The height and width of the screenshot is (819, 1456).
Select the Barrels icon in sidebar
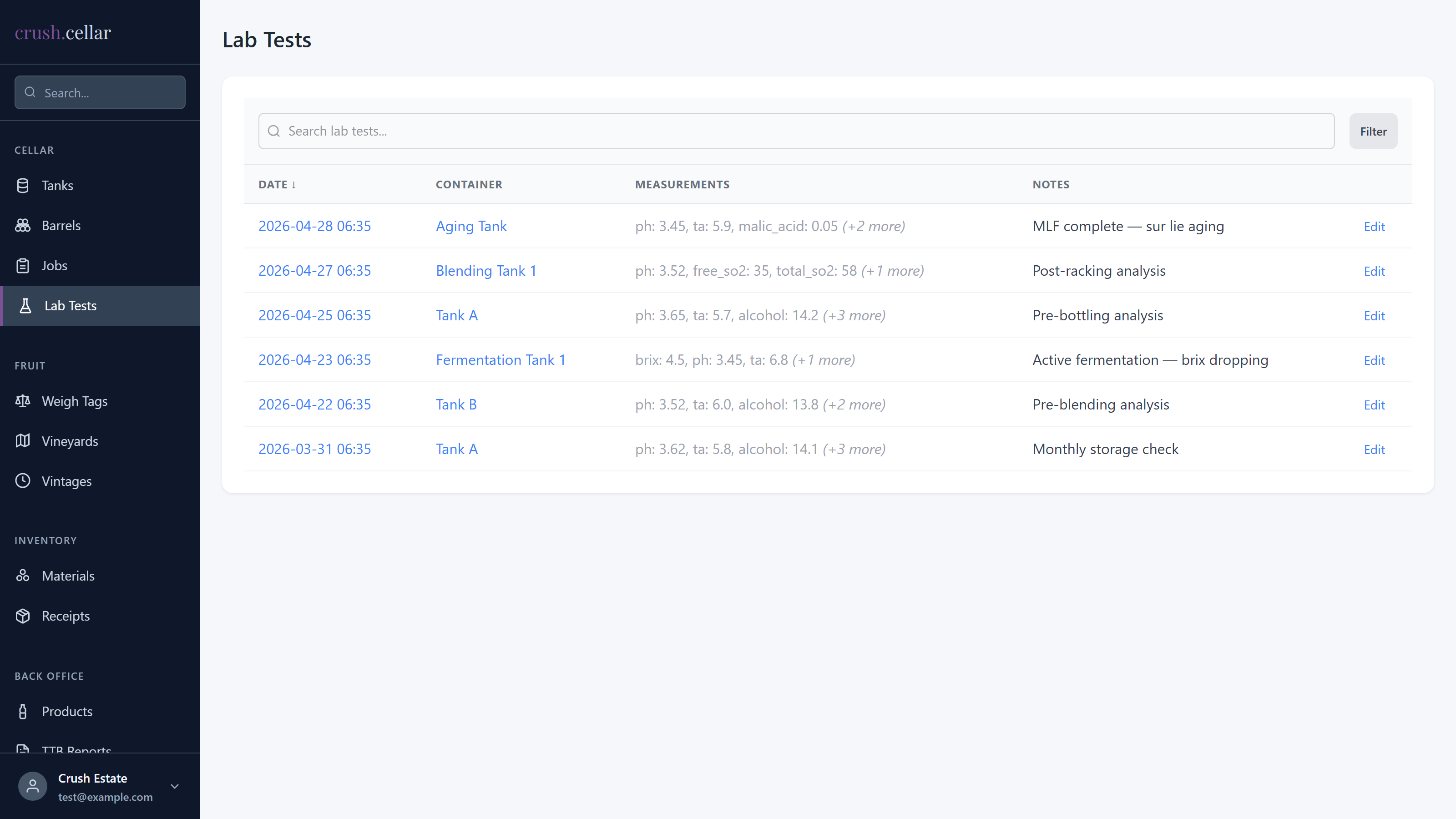pos(23,226)
